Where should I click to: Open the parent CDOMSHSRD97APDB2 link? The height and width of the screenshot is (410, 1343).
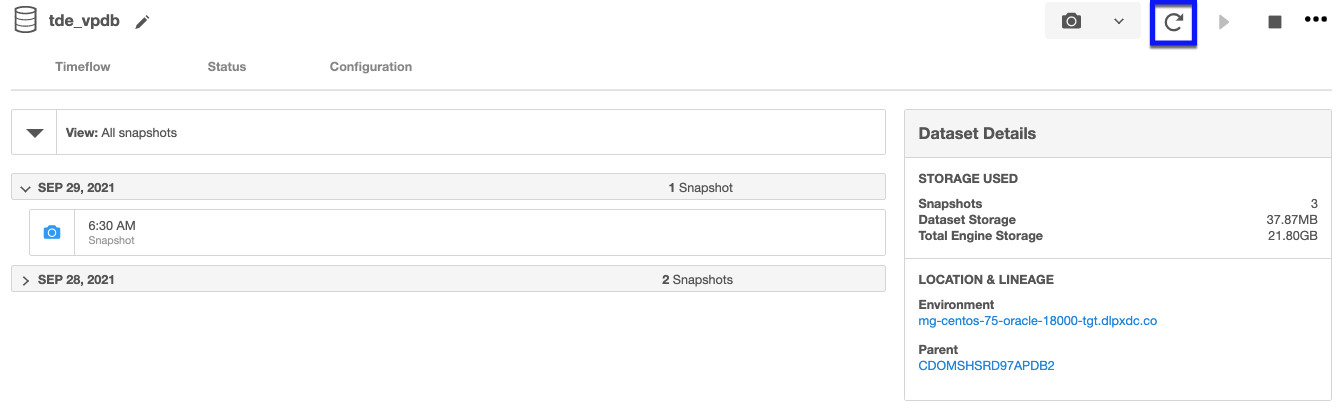click(986, 366)
